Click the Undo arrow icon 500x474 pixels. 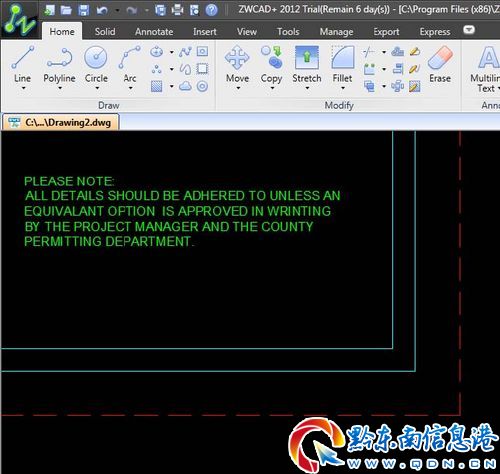102,11
